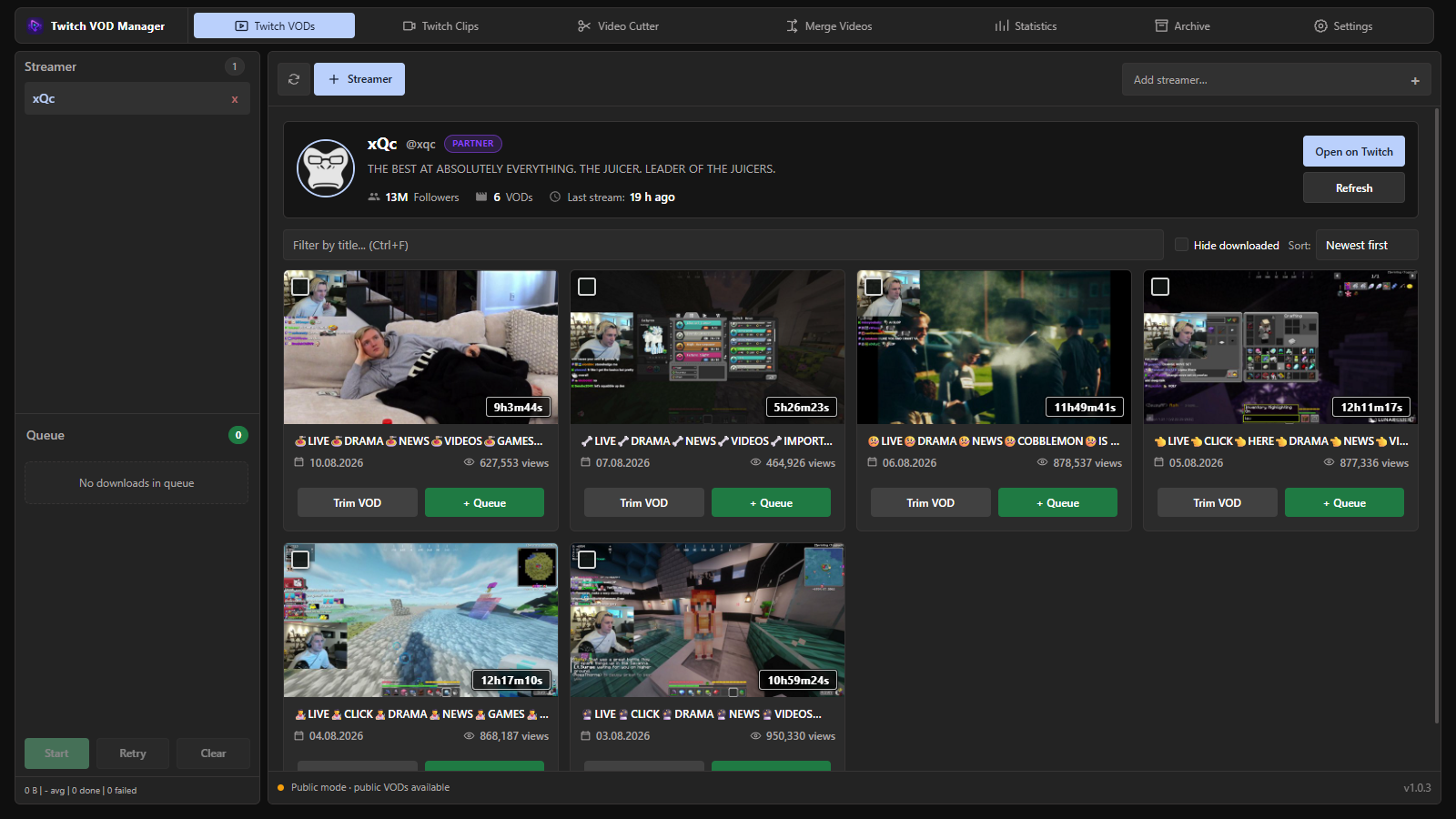Image resolution: width=1456 pixels, height=819 pixels.
Task: Click eye icon beside 627,553 views
Action: tap(470, 462)
